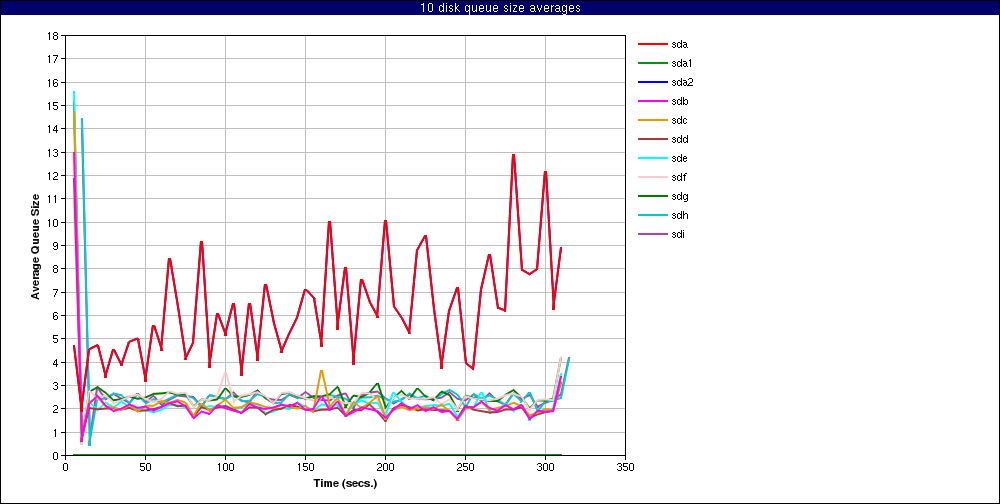Click the "13" tick on the y-axis
Viewport: 1000px width, 504px height.
tap(54, 152)
